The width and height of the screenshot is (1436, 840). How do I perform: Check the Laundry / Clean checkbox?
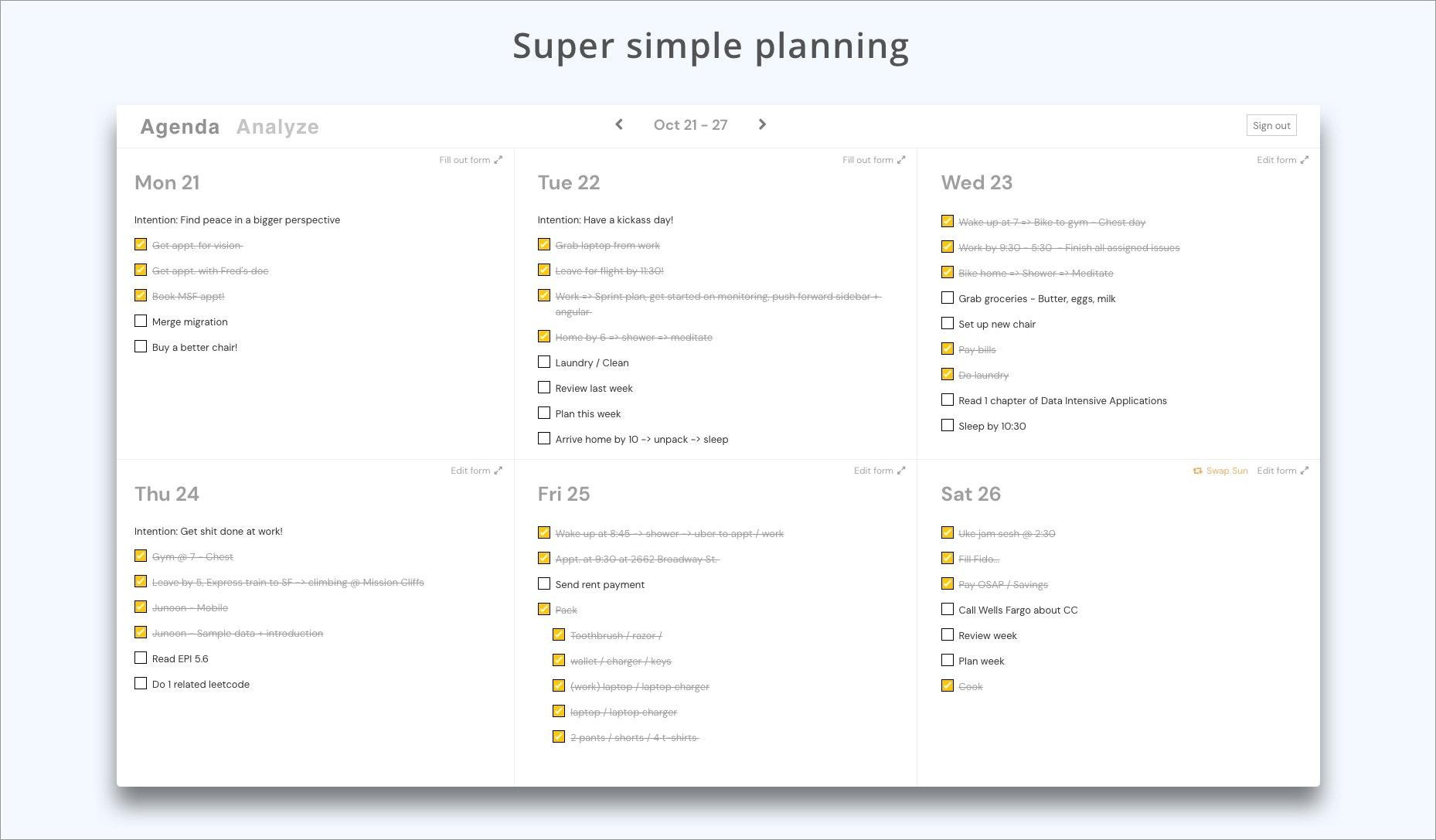(544, 362)
